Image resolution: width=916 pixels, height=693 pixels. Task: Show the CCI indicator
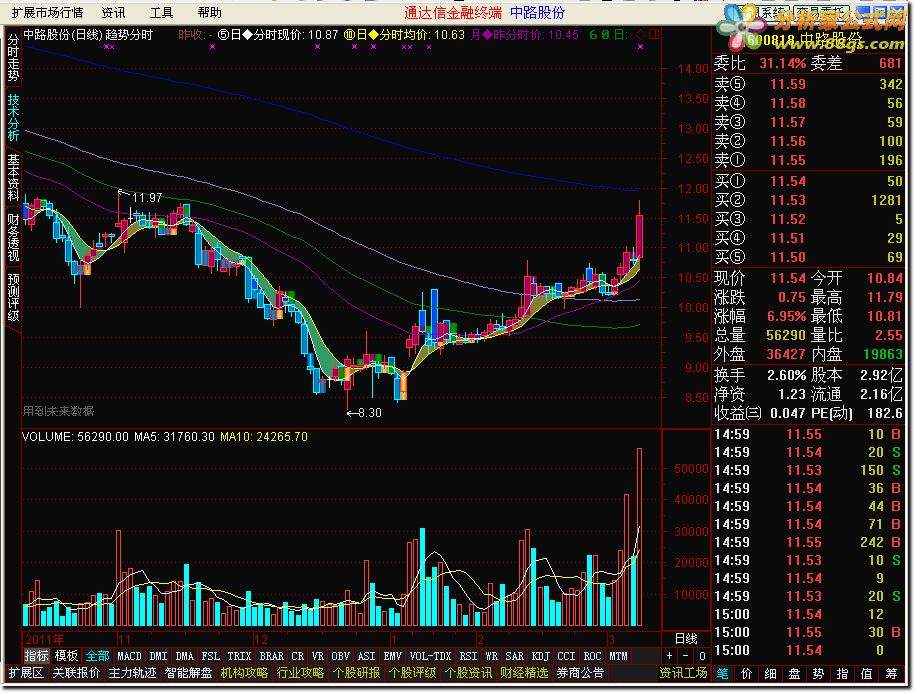pyautogui.click(x=566, y=656)
